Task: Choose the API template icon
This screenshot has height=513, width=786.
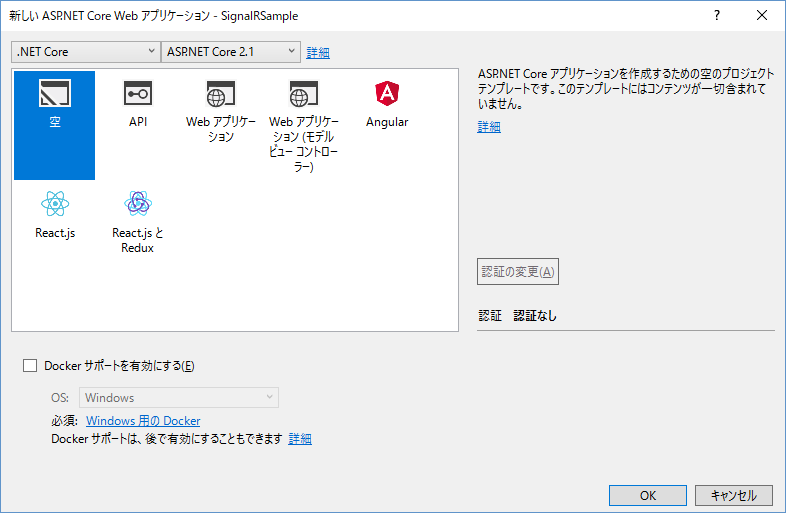Action: click(138, 93)
